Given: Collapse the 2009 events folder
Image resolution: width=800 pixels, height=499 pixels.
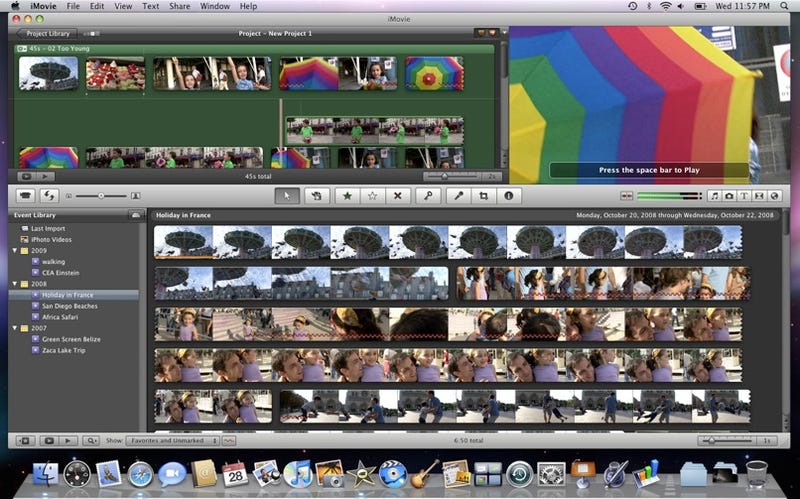Looking at the screenshot, I should 15,251.
